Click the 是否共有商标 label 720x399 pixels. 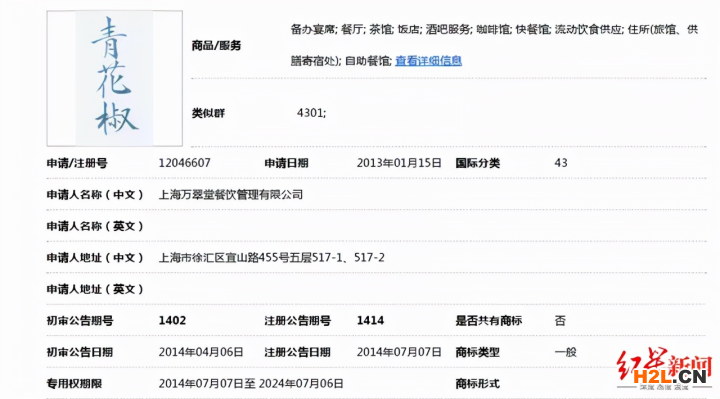coord(489,320)
